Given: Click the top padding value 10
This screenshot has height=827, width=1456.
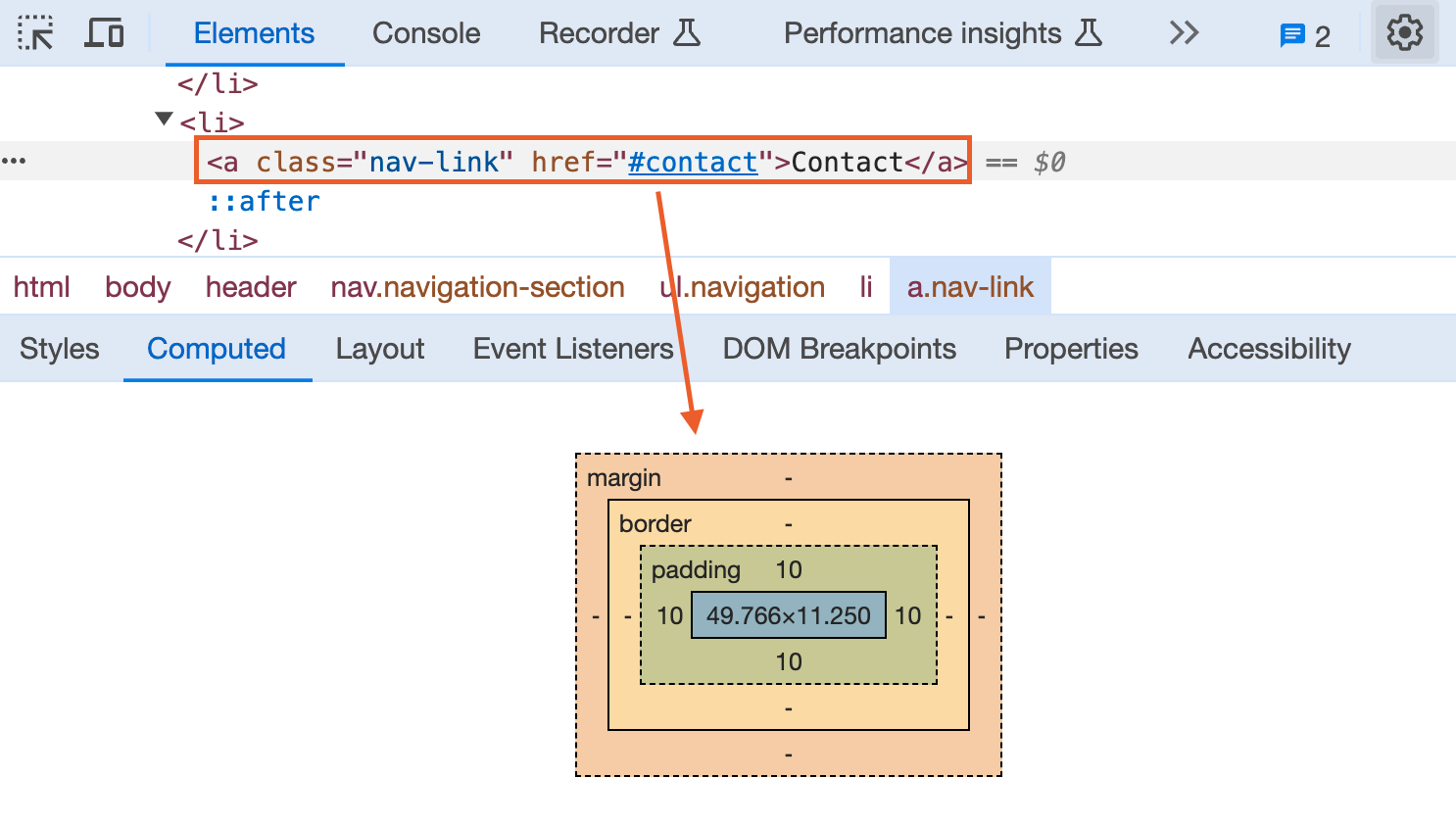Looking at the screenshot, I should (x=789, y=570).
